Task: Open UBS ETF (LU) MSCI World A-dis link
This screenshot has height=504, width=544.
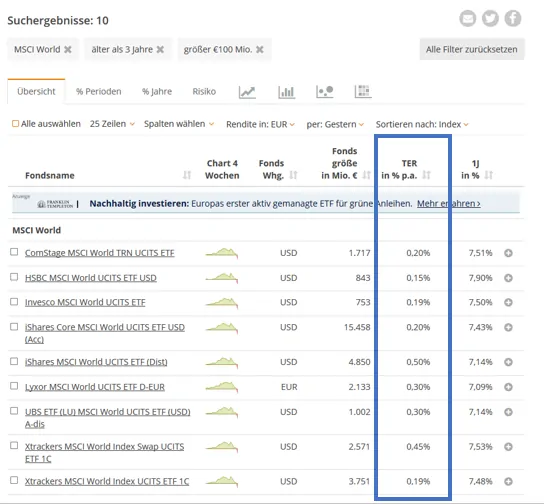Action: point(108,418)
